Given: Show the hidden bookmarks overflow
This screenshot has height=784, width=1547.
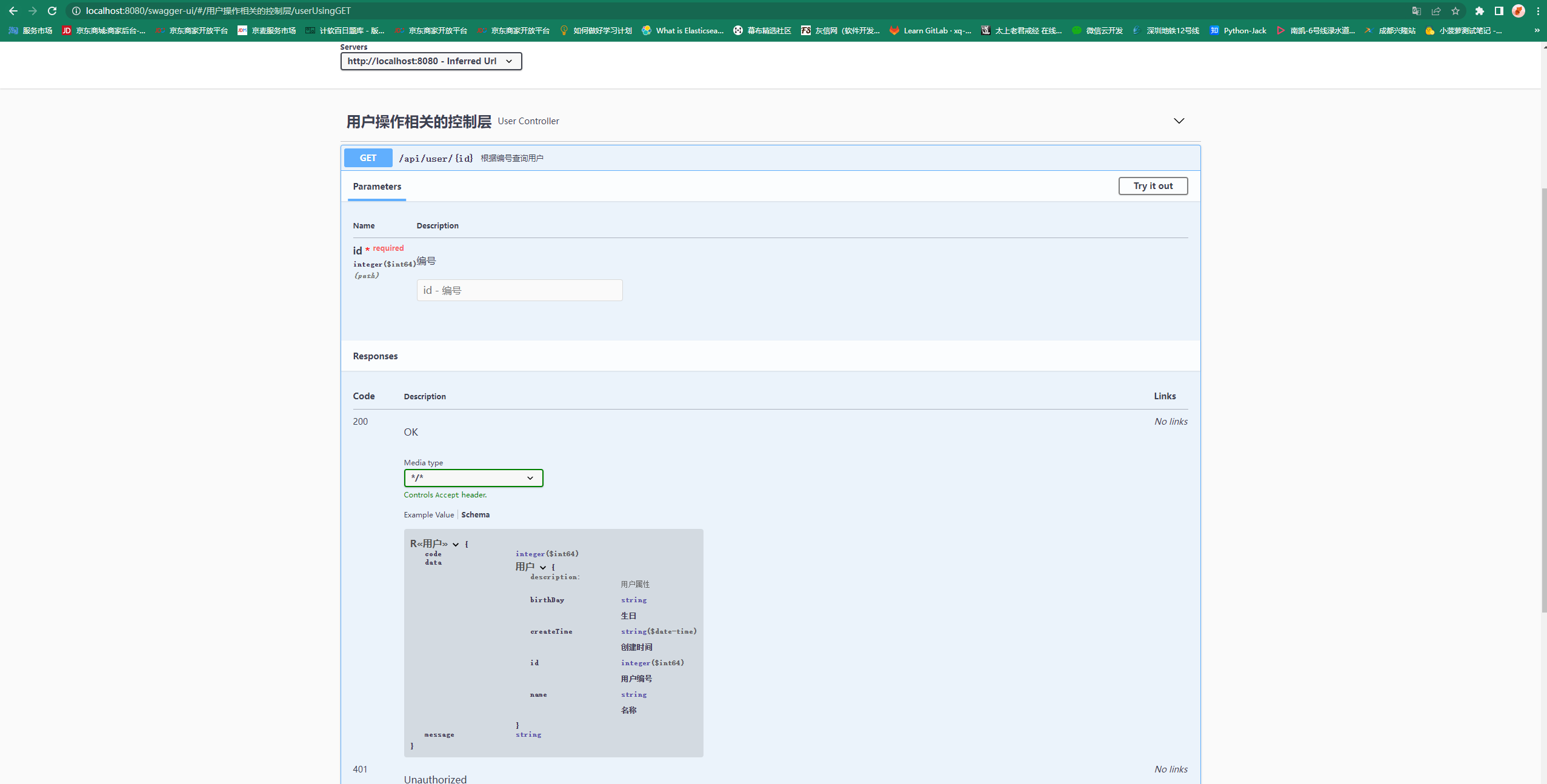Looking at the screenshot, I should pyautogui.click(x=1537, y=30).
